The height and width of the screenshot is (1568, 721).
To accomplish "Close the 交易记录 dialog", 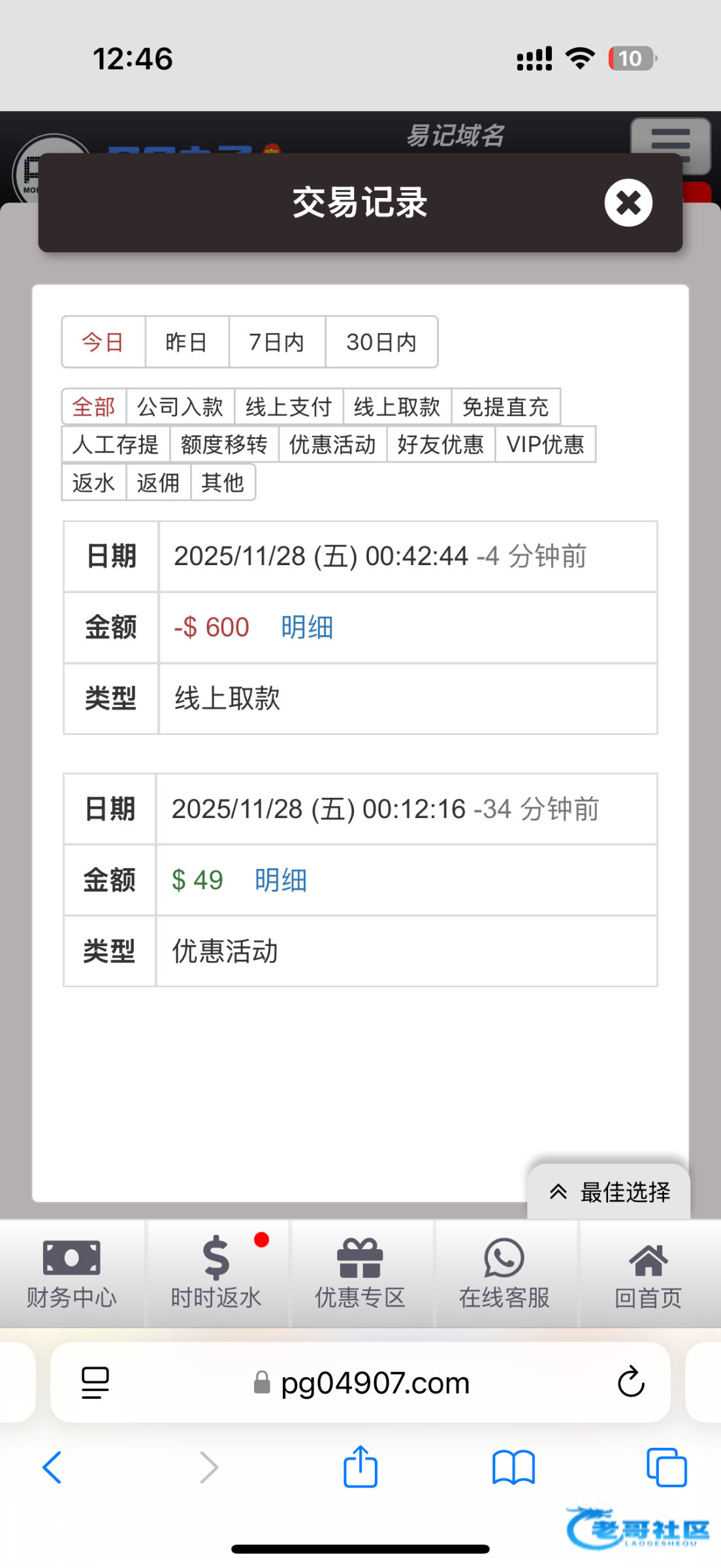I will click(x=628, y=203).
